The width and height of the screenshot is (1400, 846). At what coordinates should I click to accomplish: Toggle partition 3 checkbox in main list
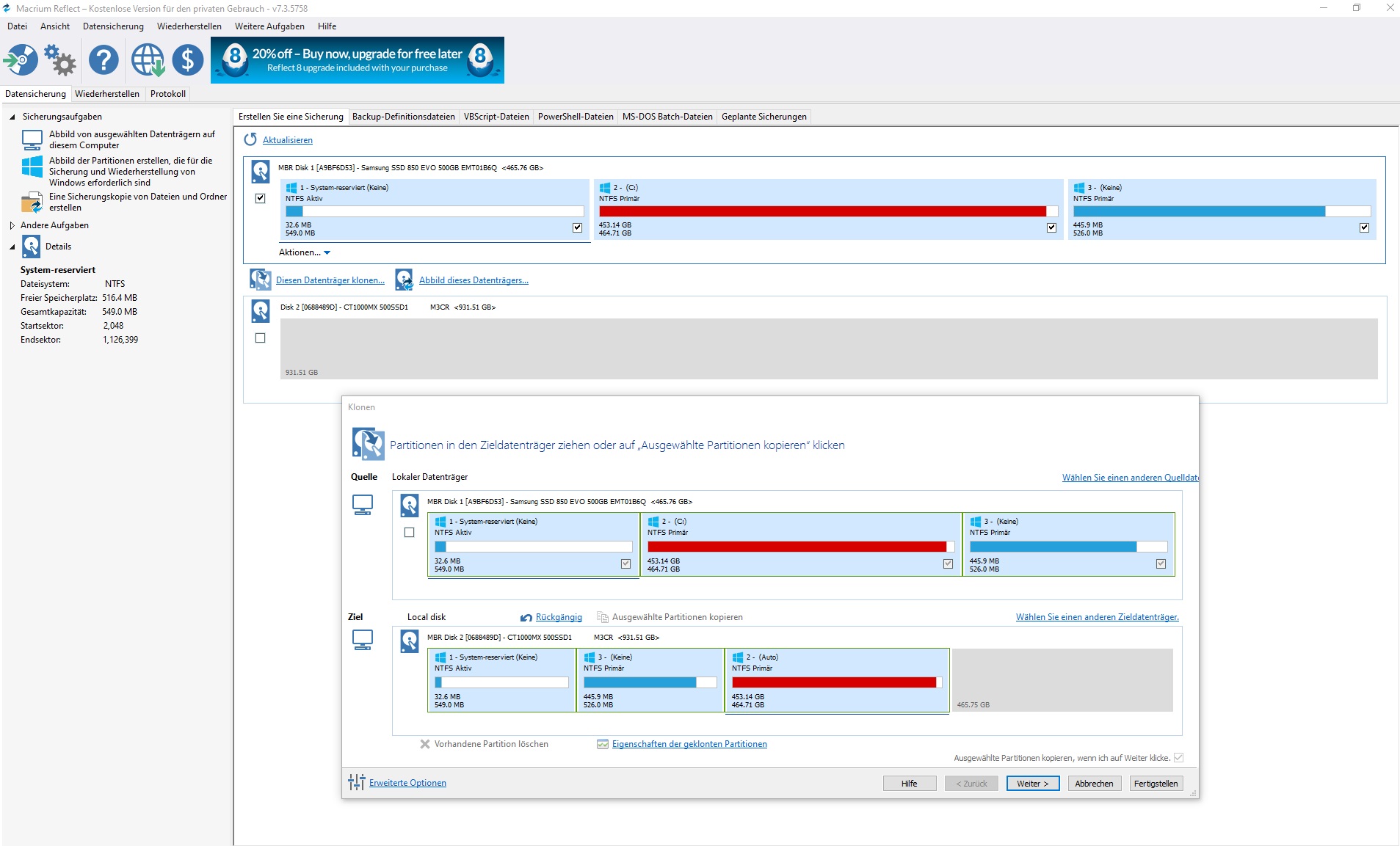point(1365,227)
